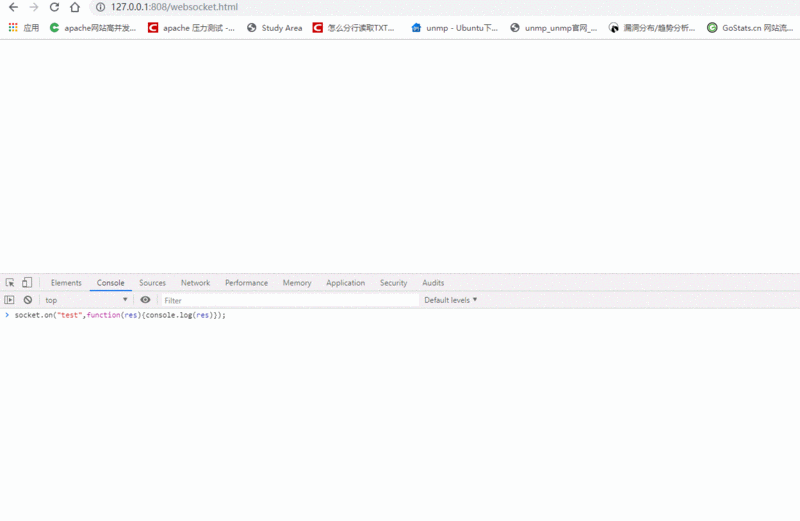Focus the address bar showing 127.0.0.1:808/websocket.html
The image size is (800, 521).
444,7
